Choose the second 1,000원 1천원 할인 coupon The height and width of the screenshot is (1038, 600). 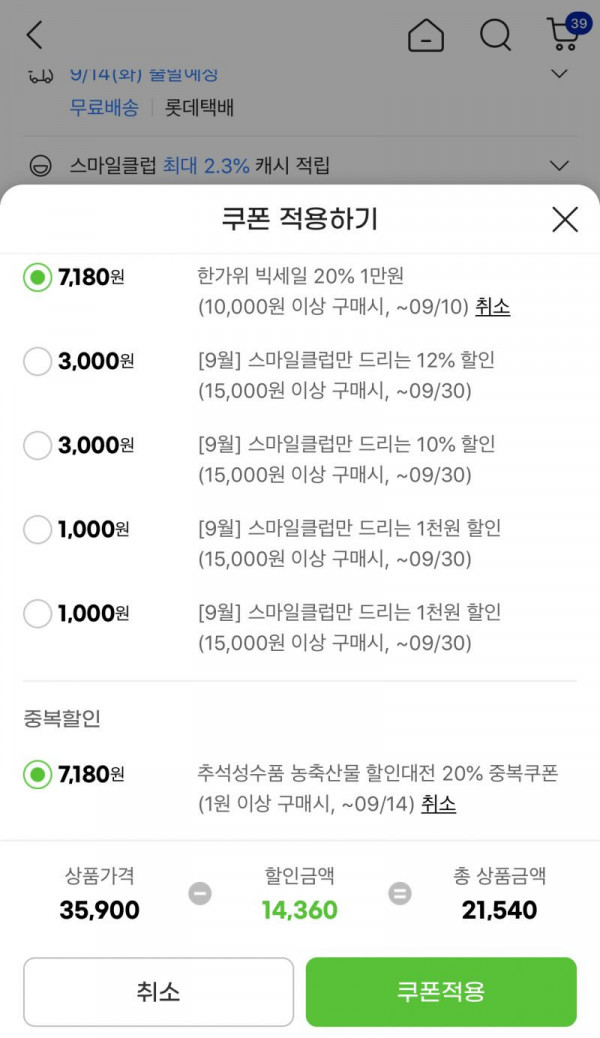tap(37, 614)
